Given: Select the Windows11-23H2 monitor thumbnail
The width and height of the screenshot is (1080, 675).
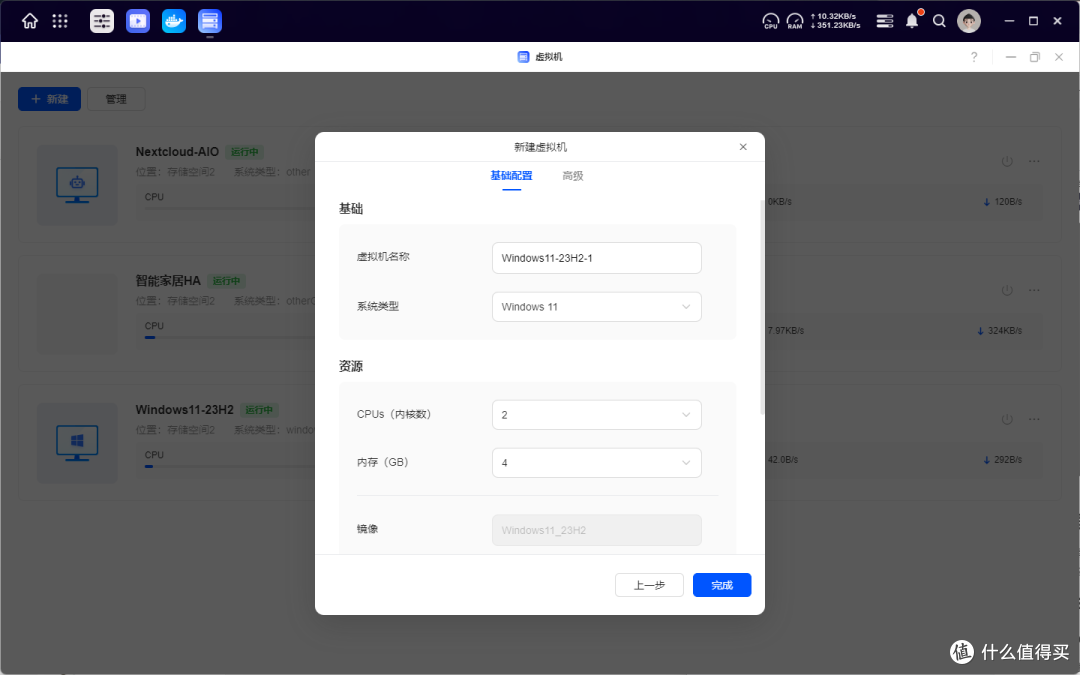Looking at the screenshot, I should pyautogui.click(x=77, y=443).
